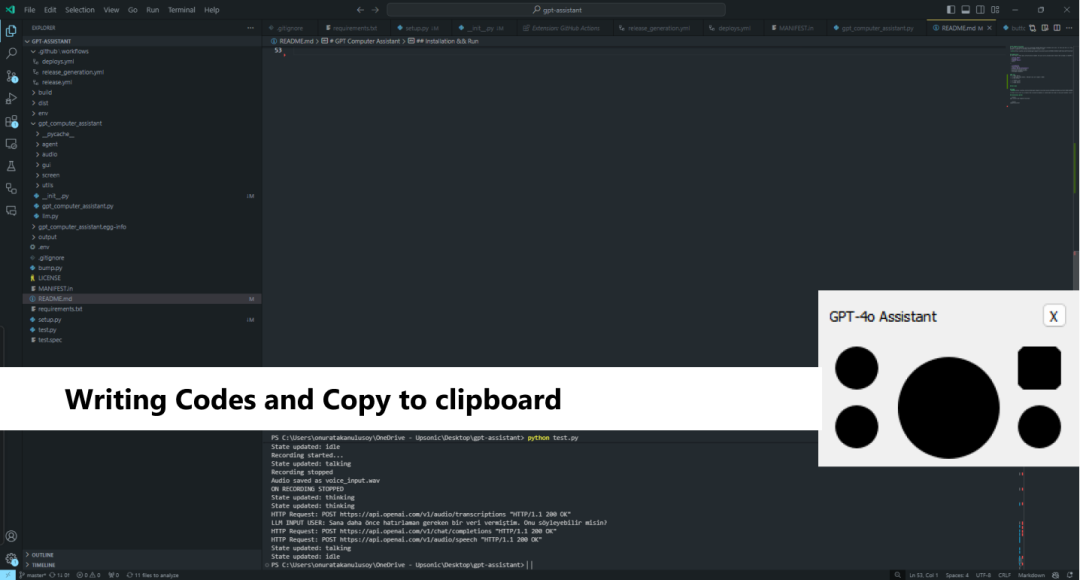Switch to the release_generation.yml tab
The width and height of the screenshot is (1080, 580).
tap(655, 28)
